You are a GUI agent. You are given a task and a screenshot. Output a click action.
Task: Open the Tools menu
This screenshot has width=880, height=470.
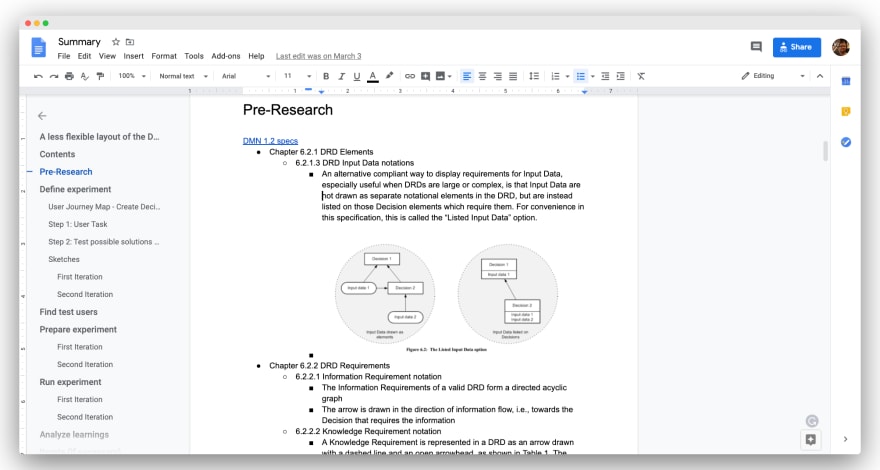[x=194, y=56]
